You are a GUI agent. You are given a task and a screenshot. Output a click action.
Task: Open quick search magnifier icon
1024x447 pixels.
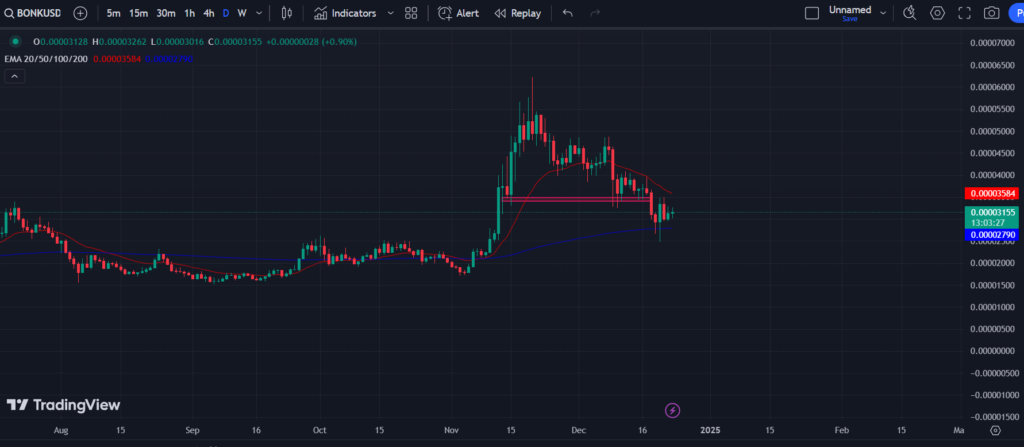coord(909,13)
